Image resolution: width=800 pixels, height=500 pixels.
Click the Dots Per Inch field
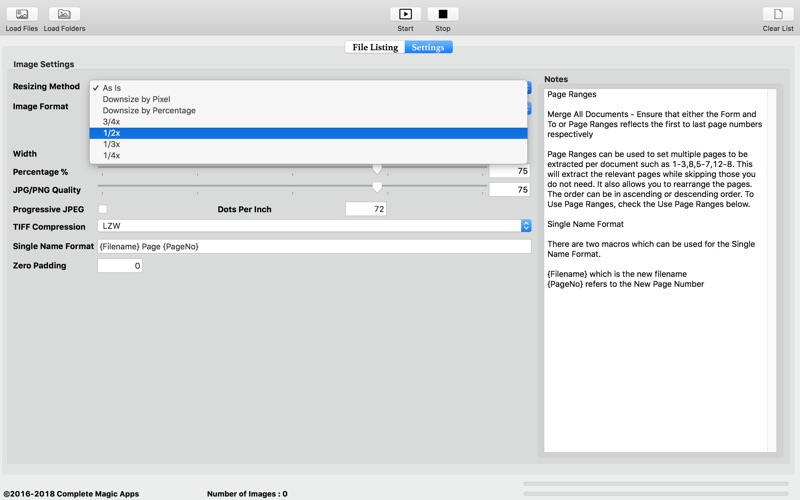[x=366, y=209]
